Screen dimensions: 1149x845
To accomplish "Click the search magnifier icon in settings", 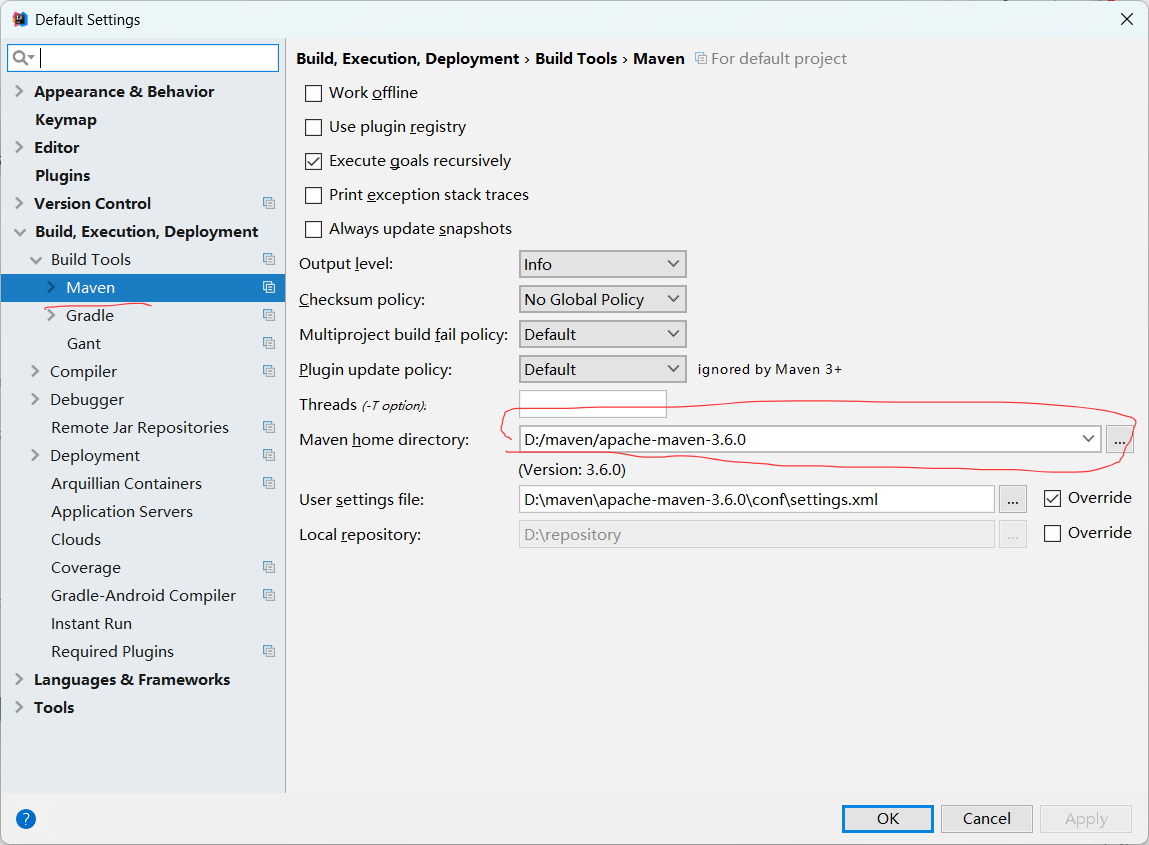I will click(23, 58).
